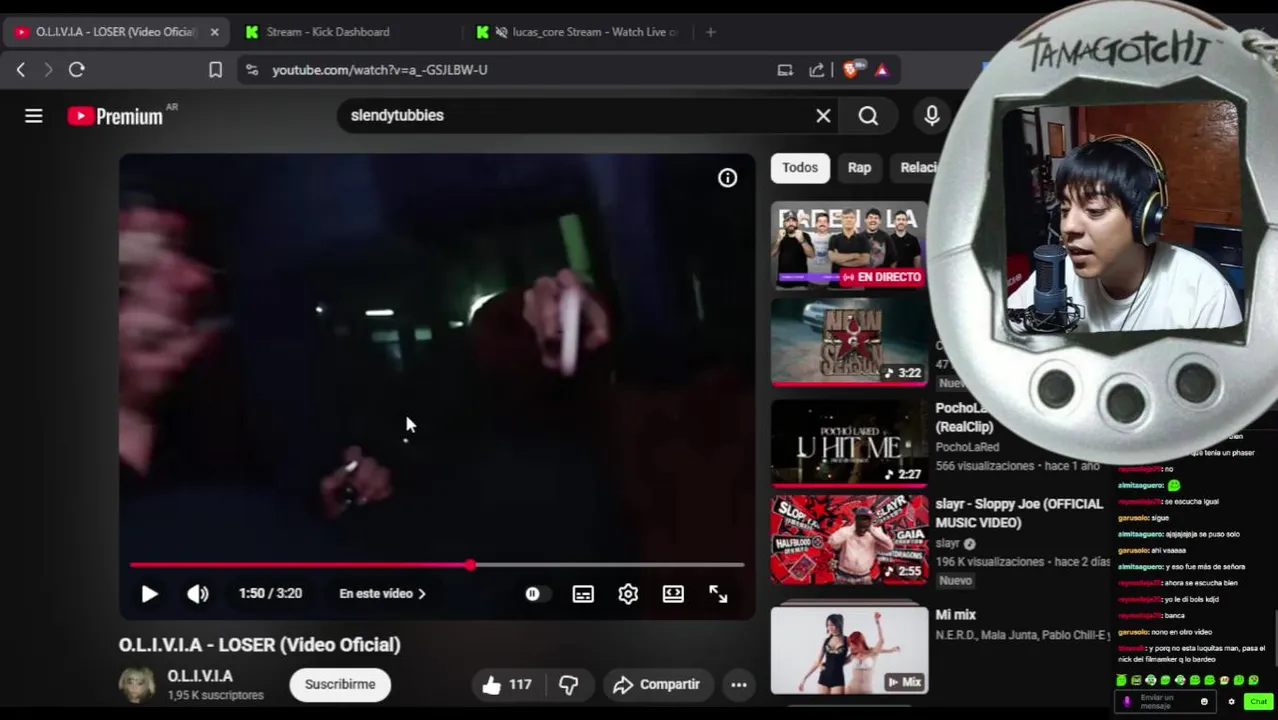Open site information icon in address bar
Image resolution: width=1278 pixels, height=720 pixels.
pyautogui.click(x=252, y=70)
